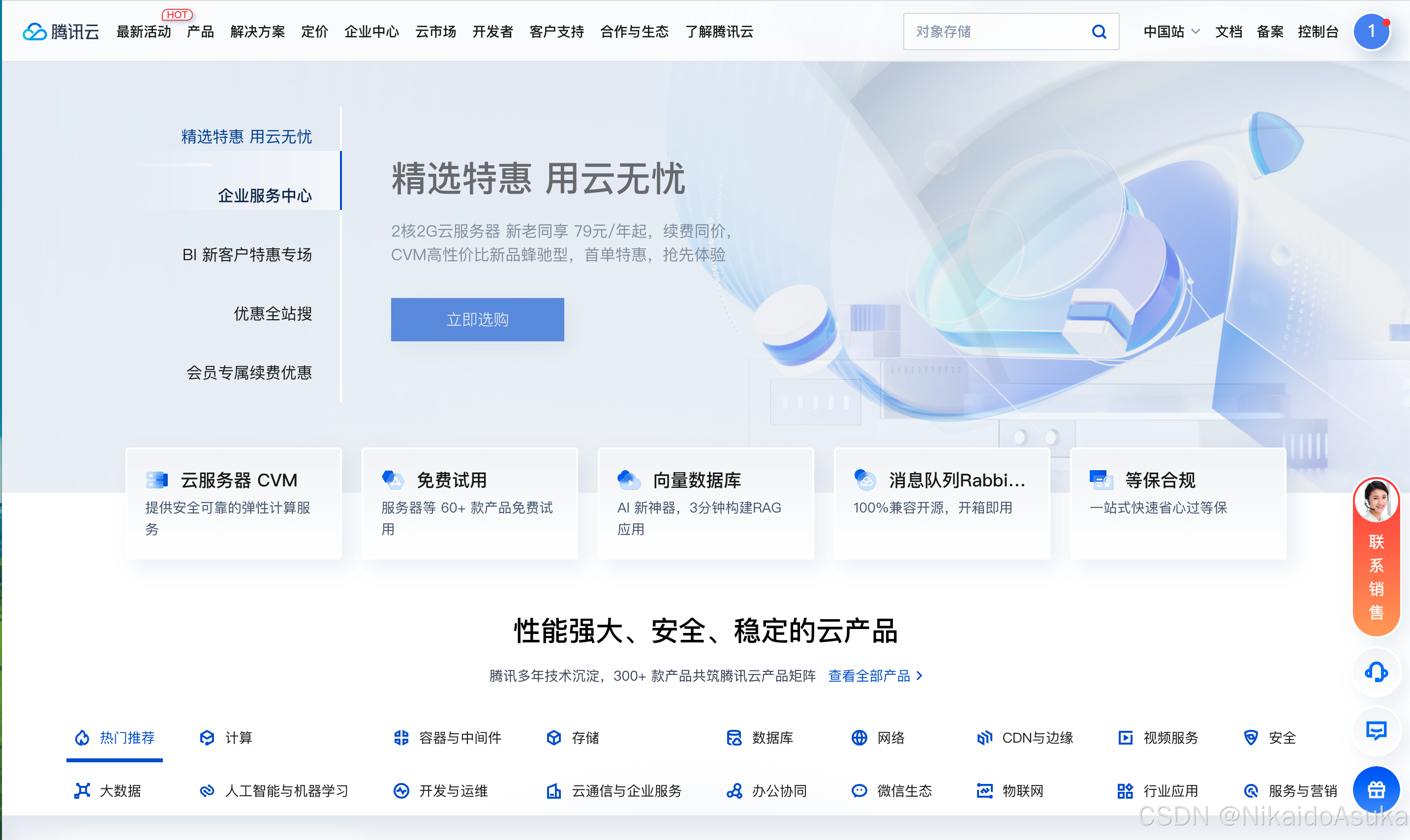Select the 企业服务中心 banner tab
Image resolution: width=1410 pixels, height=840 pixels.
click(265, 195)
